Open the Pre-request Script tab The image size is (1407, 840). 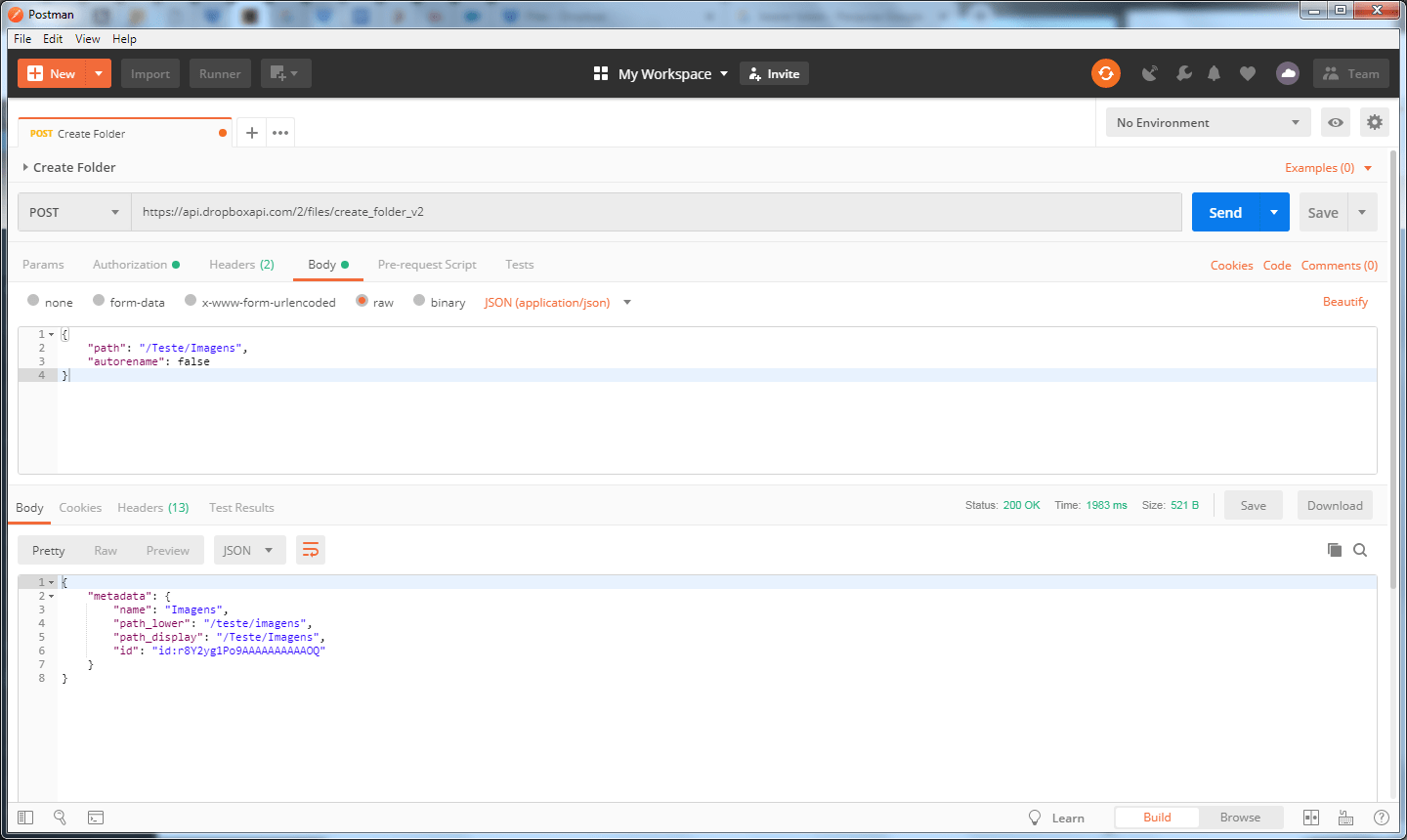427,265
